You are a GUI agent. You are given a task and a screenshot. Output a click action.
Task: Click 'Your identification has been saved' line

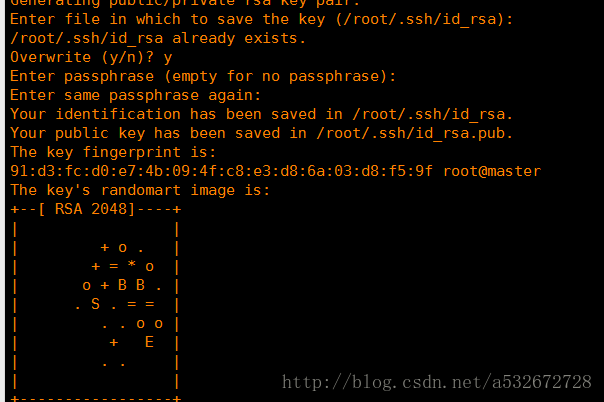[262, 114]
